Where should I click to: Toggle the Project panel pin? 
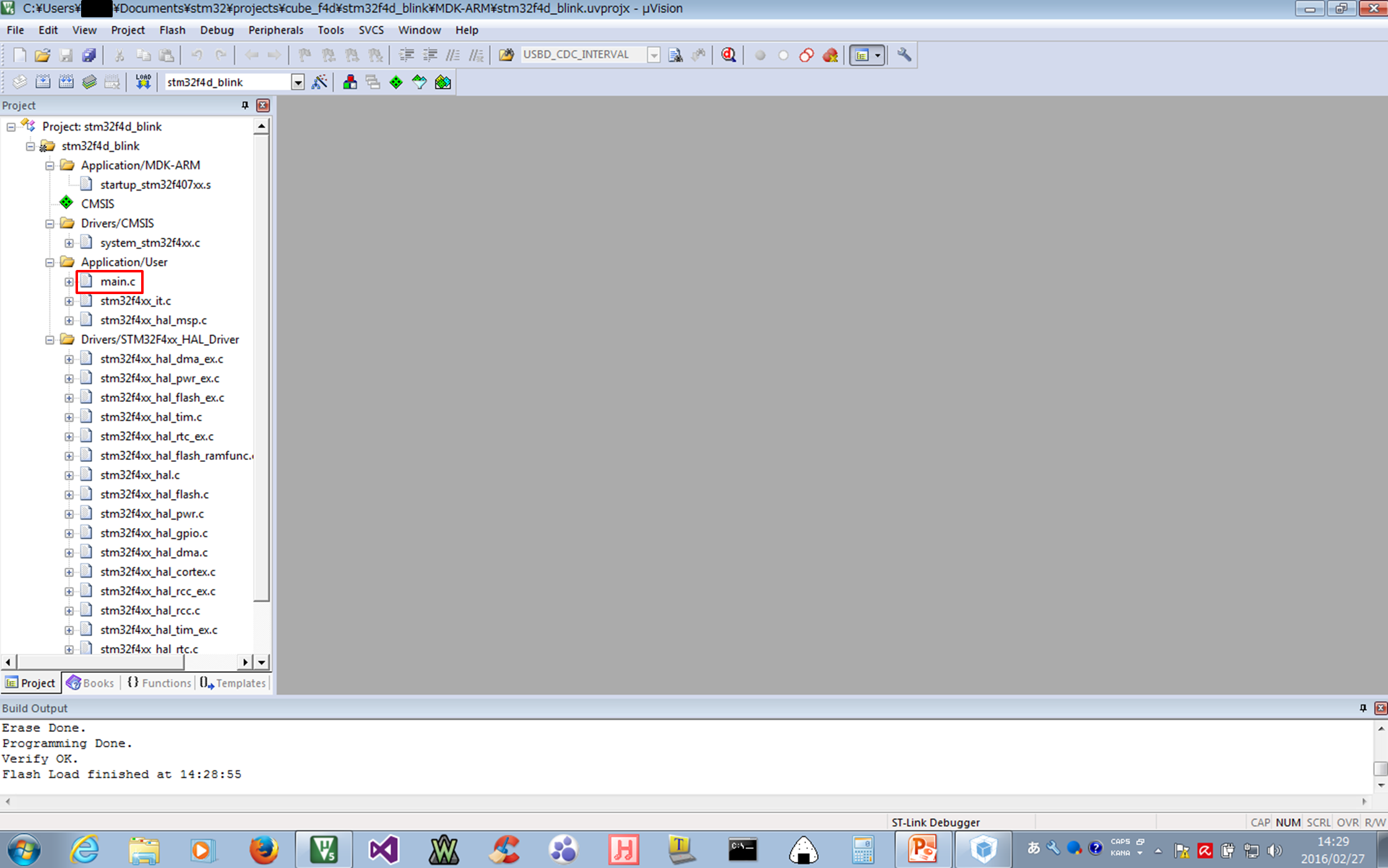245,105
